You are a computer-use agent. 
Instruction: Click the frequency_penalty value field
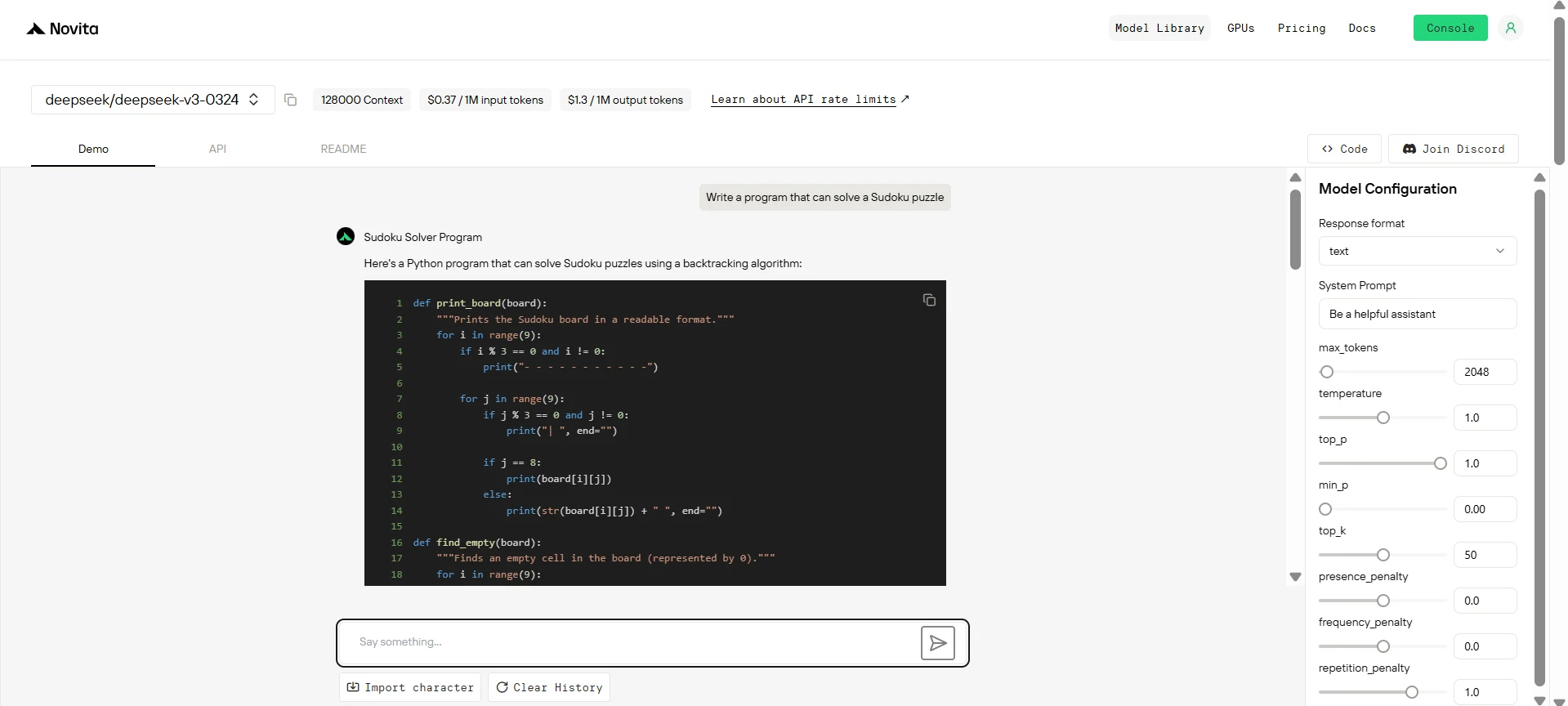pos(1485,646)
